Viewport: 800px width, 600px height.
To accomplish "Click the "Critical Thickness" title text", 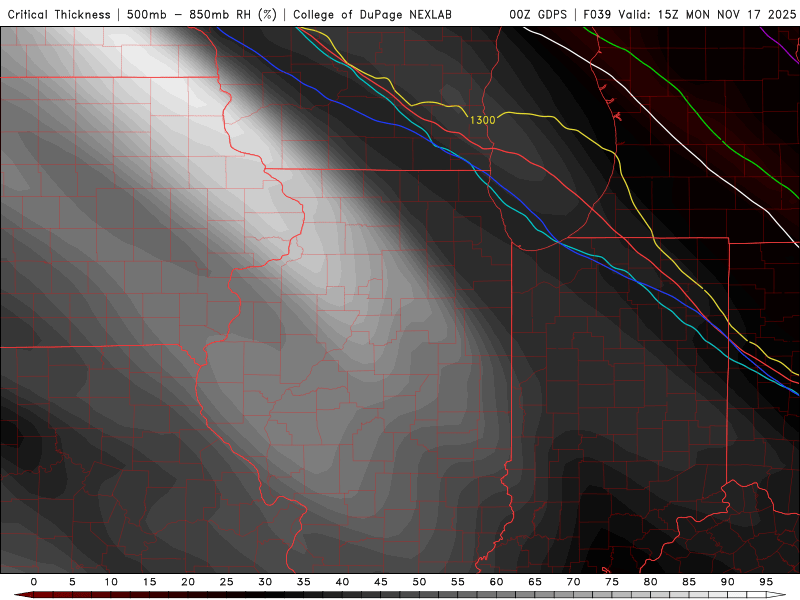I will 59,14.
